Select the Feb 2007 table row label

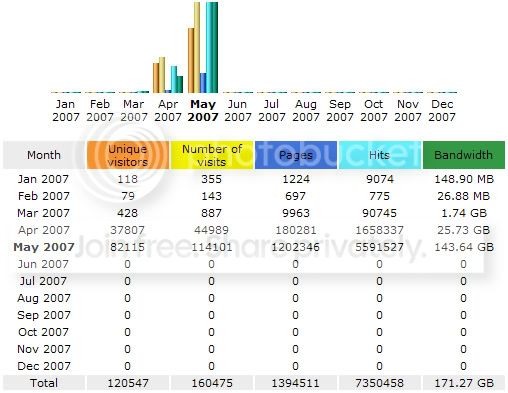click(44, 196)
